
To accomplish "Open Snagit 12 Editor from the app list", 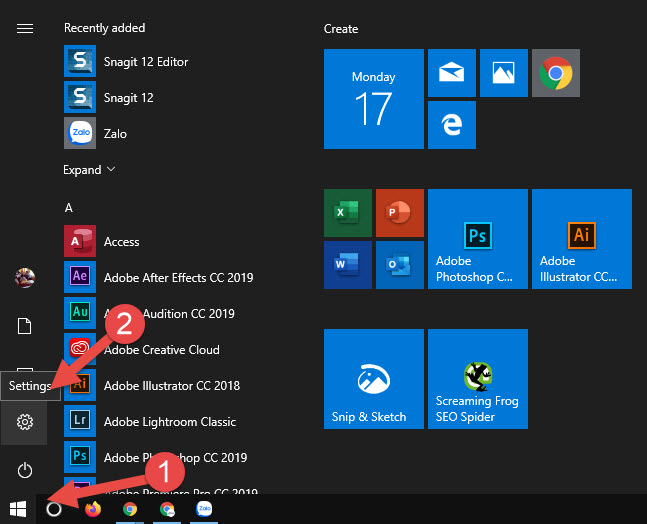I will coord(145,62).
